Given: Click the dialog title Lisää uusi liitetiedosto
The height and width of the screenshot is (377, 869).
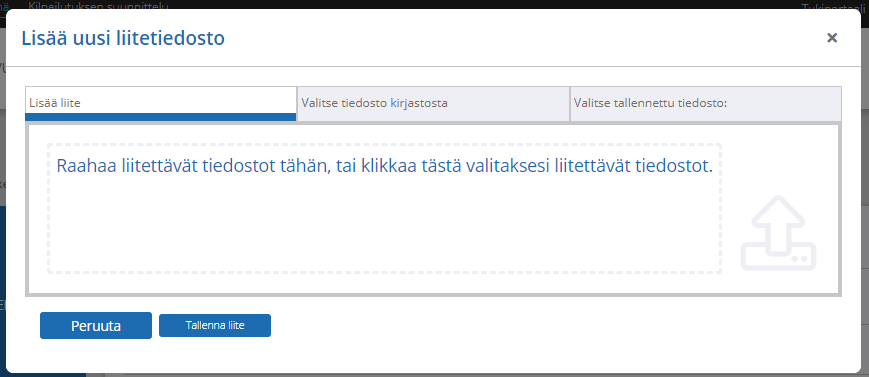Looking at the screenshot, I should (x=123, y=38).
